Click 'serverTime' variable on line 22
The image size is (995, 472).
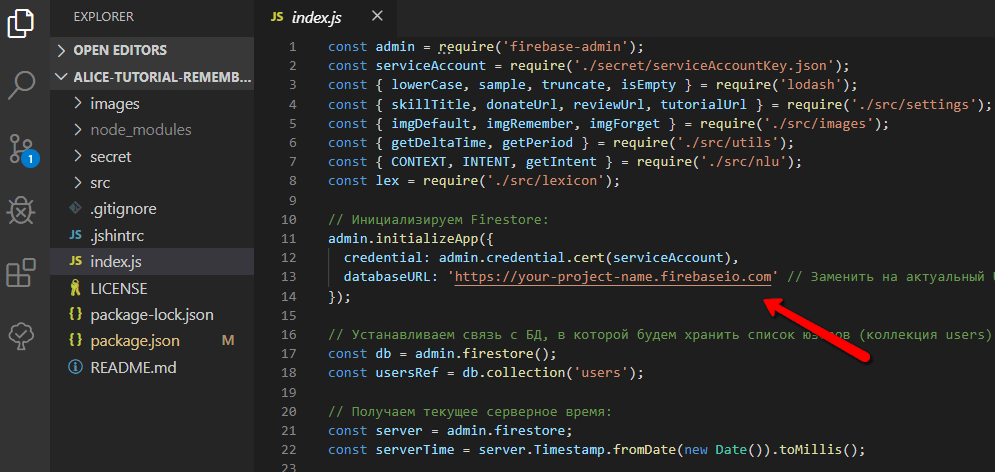tap(414, 450)
